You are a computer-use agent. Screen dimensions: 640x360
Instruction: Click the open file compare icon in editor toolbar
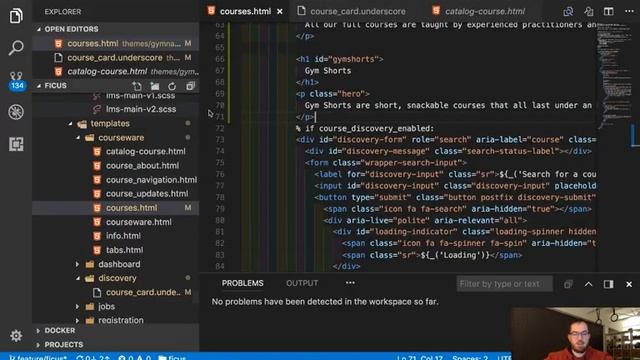[x=589, y=11]
